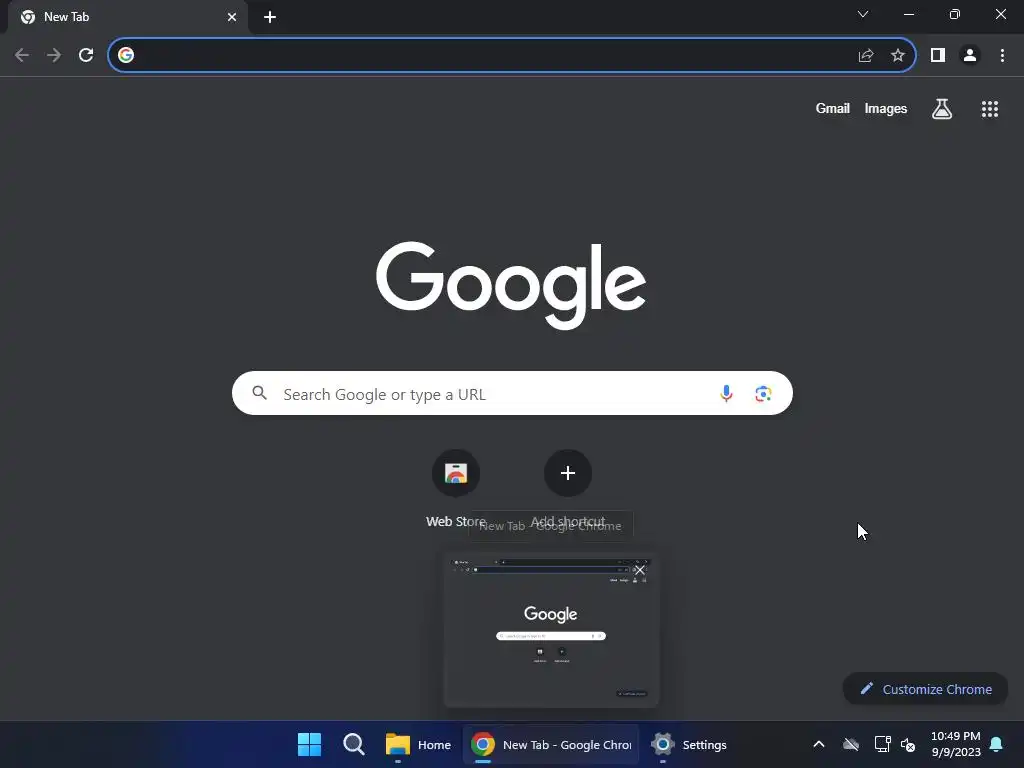Select the New Tab tab
Image resolution: width=1024 pixels, height=768 pixels.
tap(127, 17)
